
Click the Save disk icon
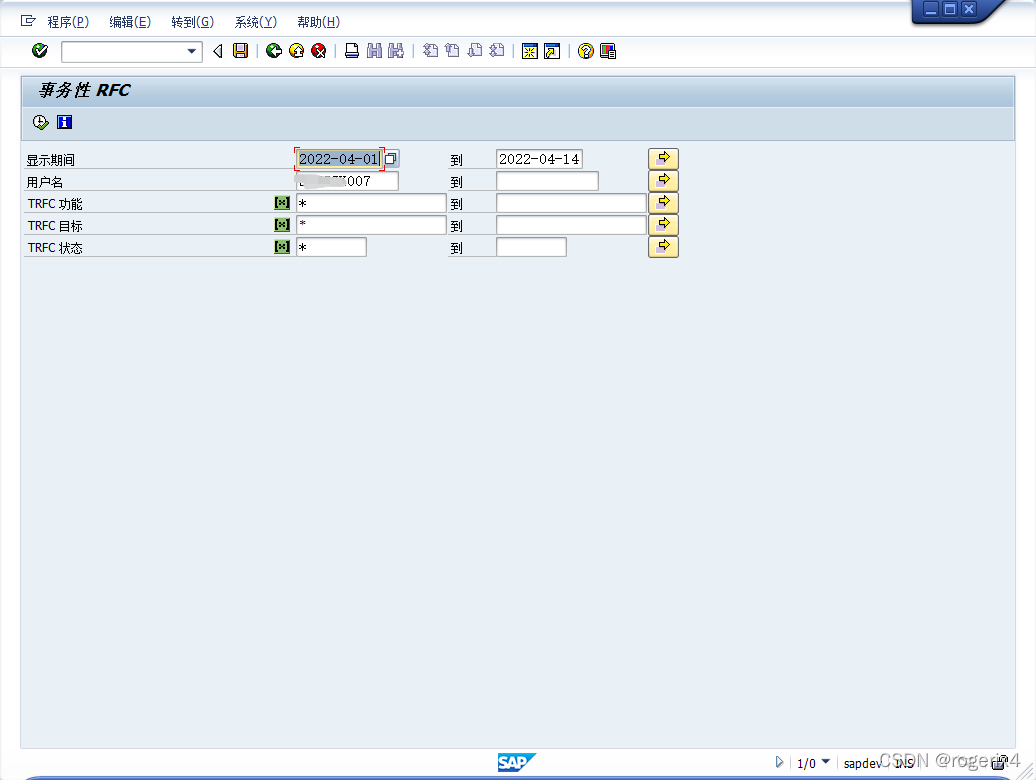(240, 51)
